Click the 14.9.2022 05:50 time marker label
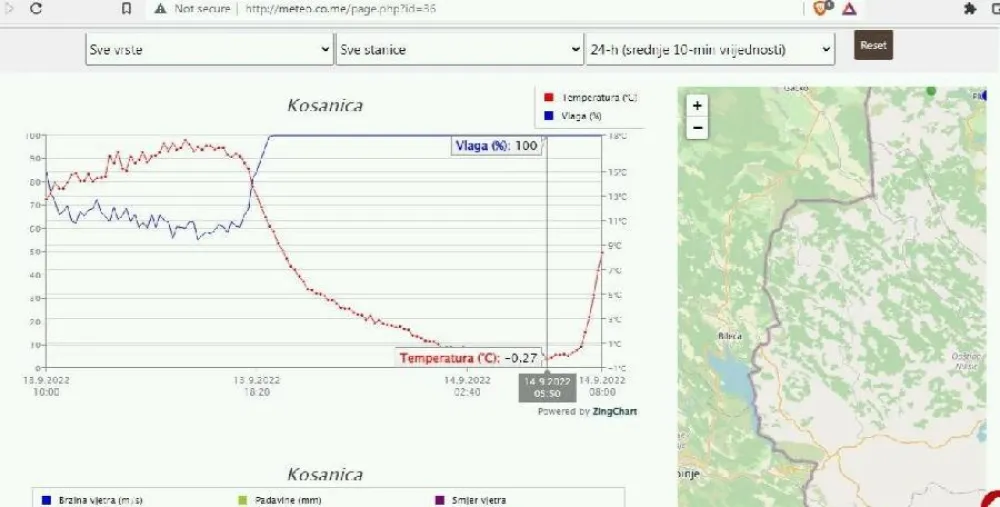1000x507 pixels. coord(547,388)
